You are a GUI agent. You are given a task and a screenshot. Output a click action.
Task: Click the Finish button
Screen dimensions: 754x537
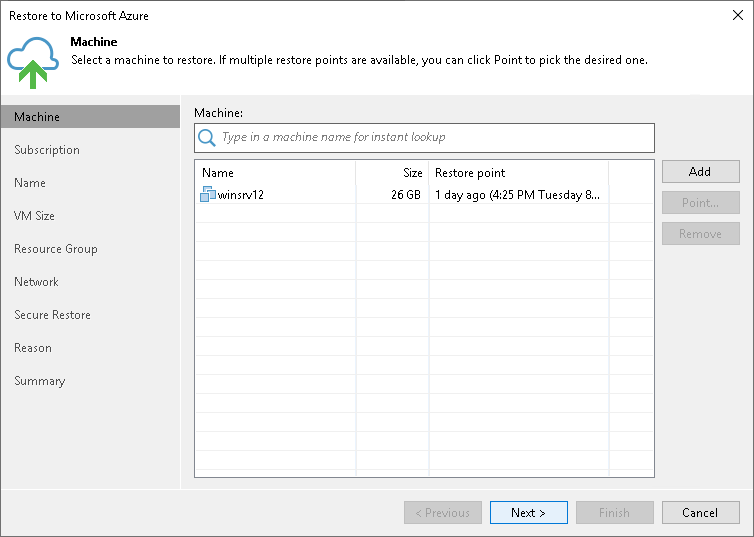coord(615,512)
